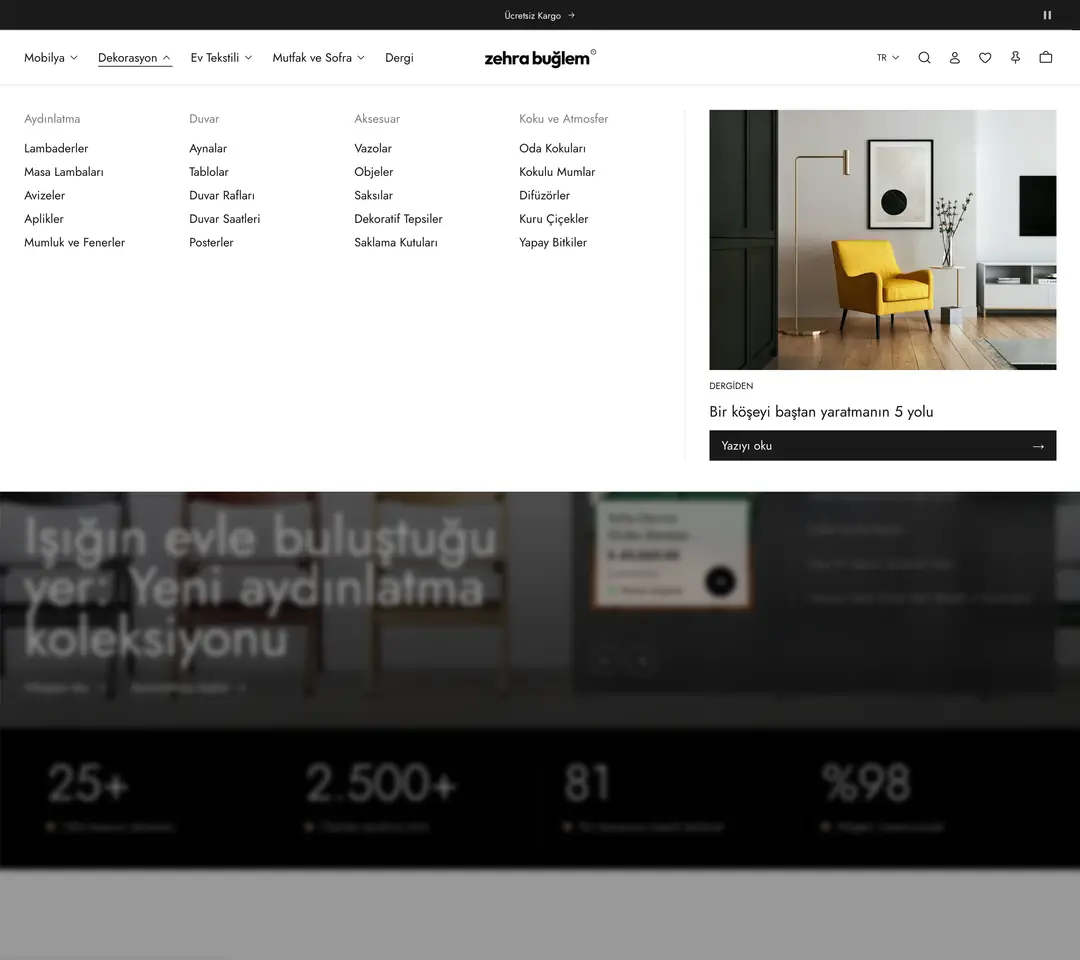Expand the Mobilya menu

(x=51, y=58)
